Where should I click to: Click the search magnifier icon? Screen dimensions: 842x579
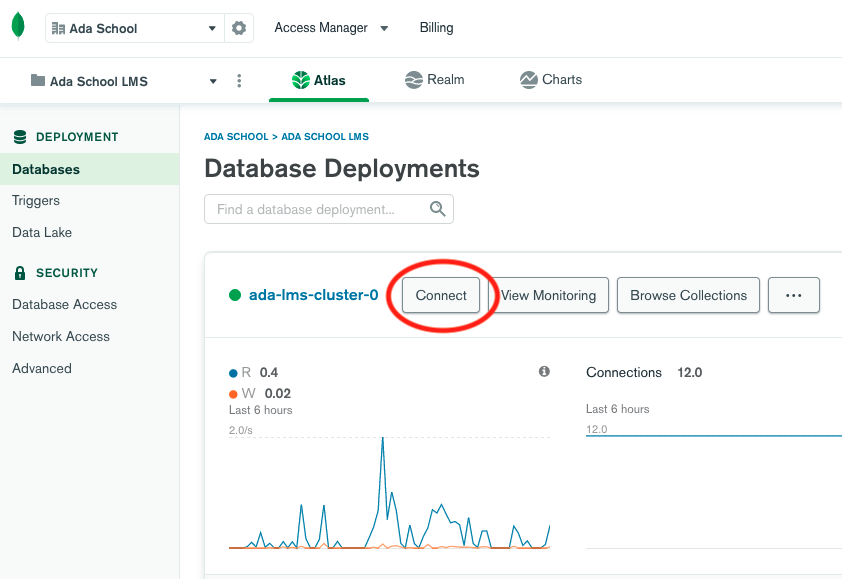click(x=438, y=208)
